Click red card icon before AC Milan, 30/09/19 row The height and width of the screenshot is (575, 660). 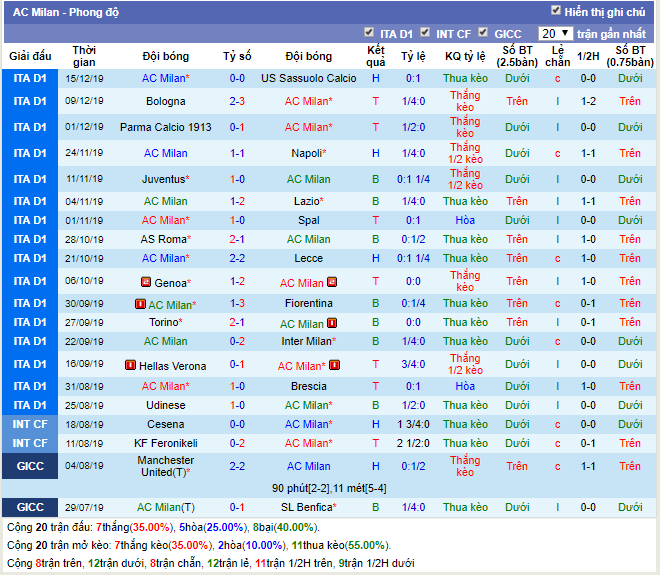tap(140, 304)
